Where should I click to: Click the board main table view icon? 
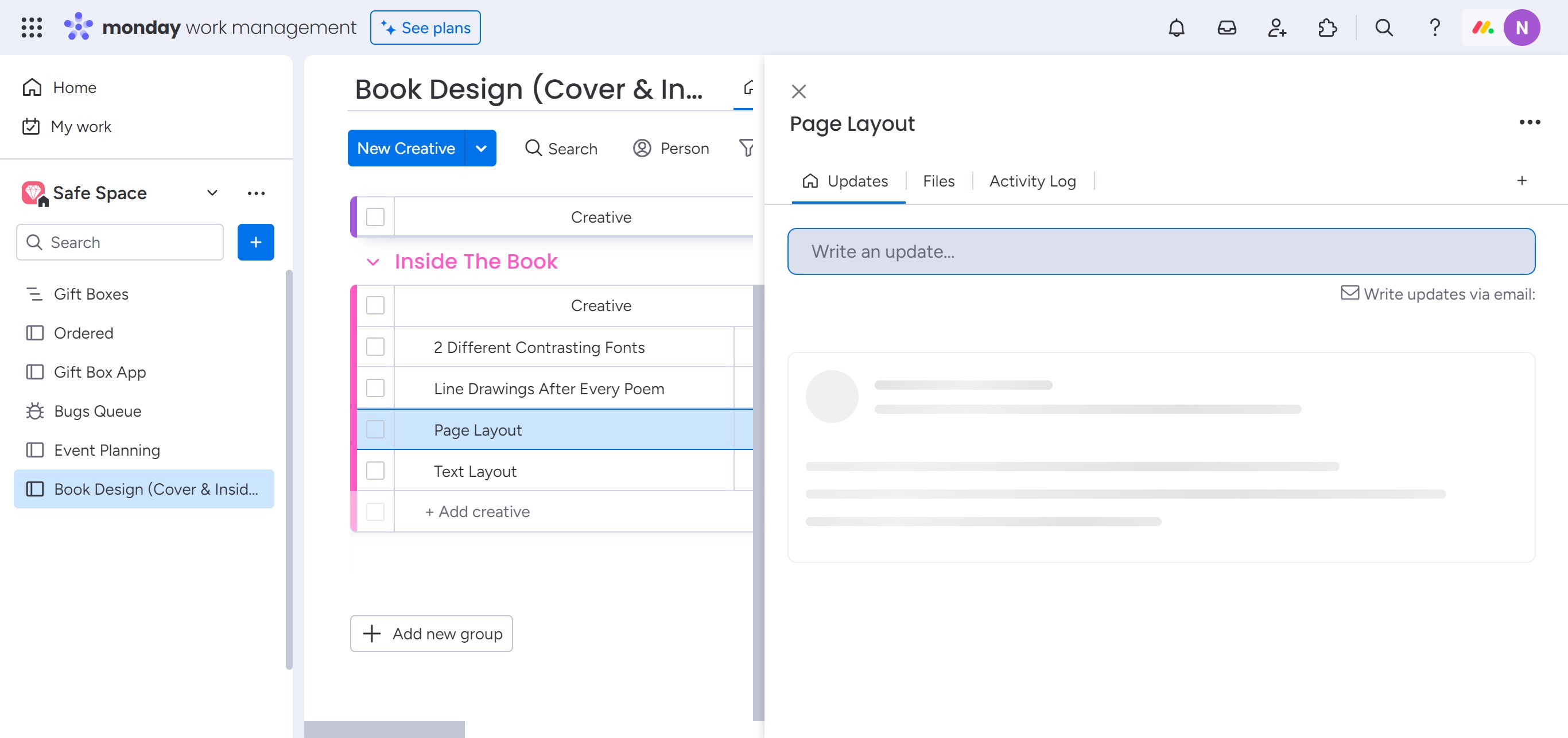click(748, 88)
